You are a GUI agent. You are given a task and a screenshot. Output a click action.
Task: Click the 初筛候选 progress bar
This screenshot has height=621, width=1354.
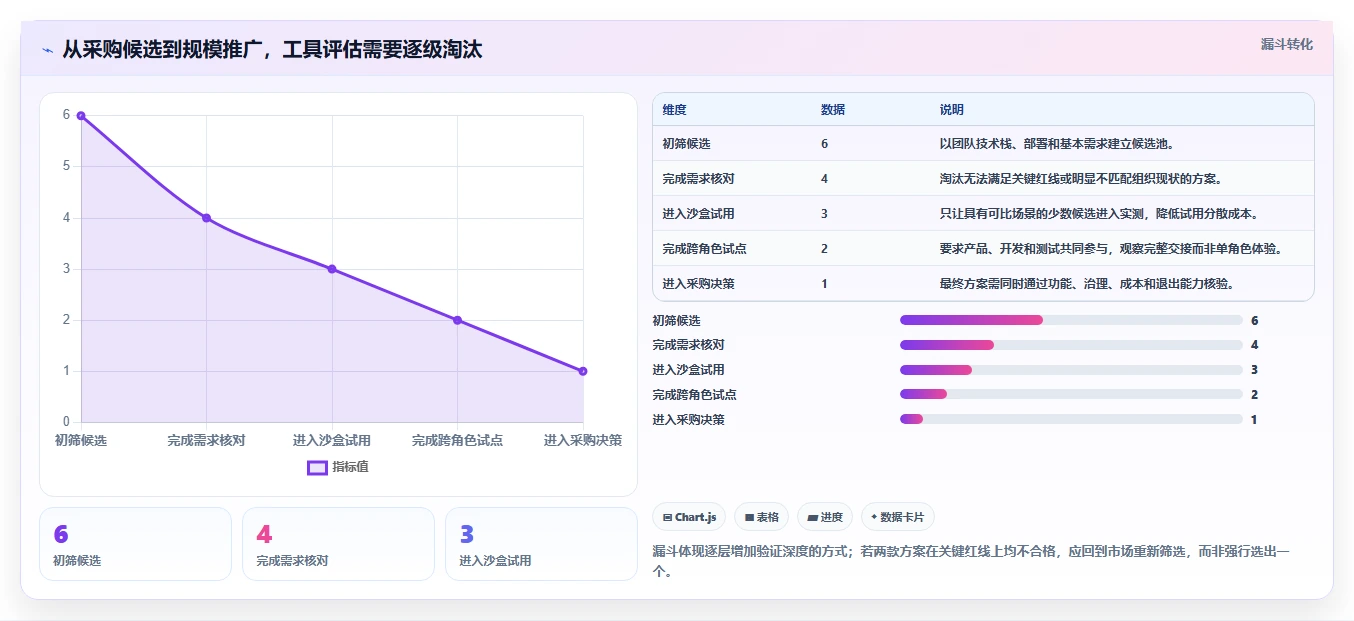click(1071, 320)
